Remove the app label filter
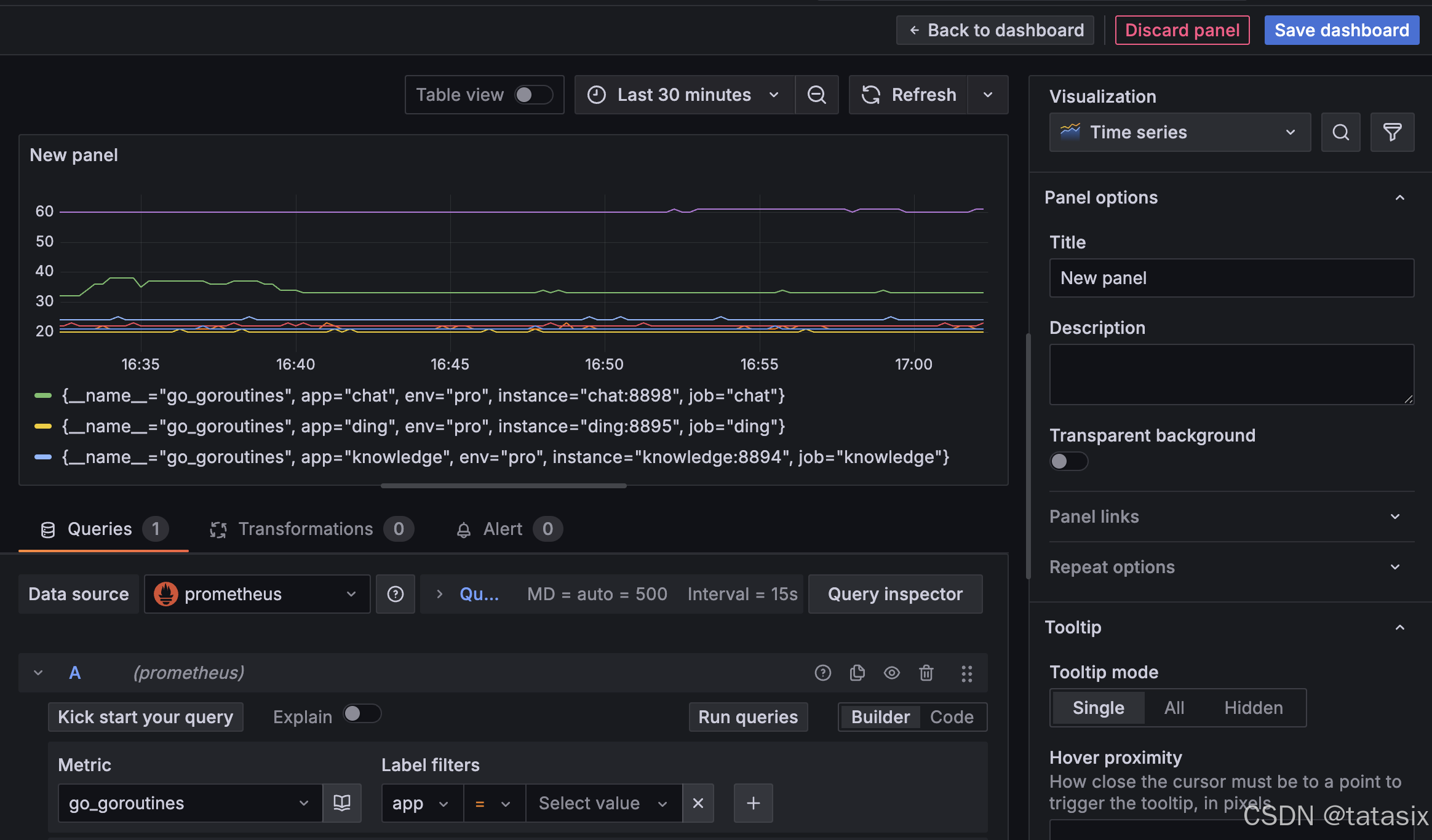The image size is (1432, 840). pos(698,803)
